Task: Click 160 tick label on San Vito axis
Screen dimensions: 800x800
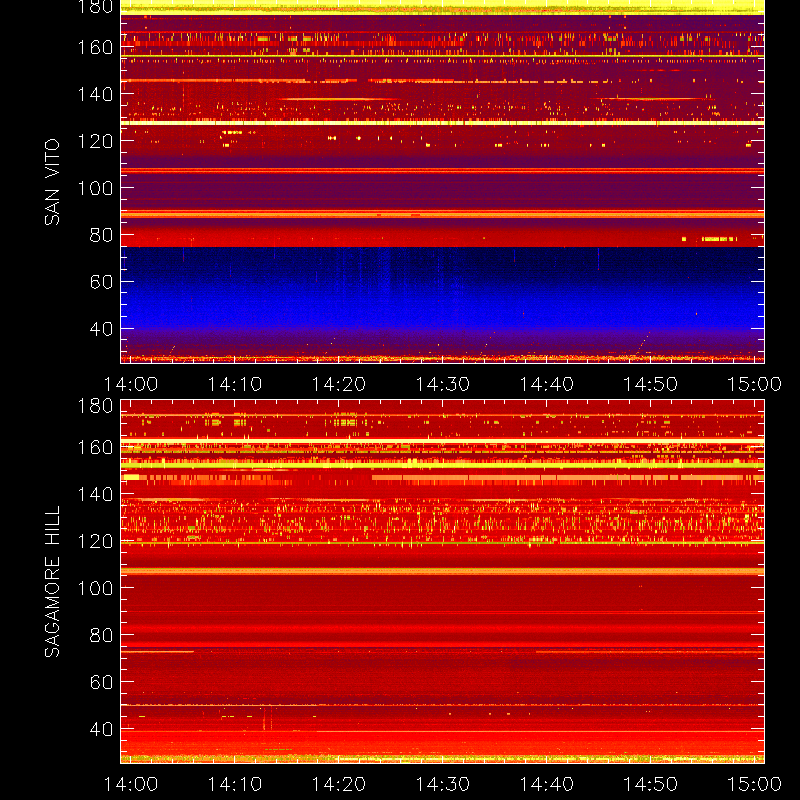Action: pyautogui.click(x=95, y=47)
